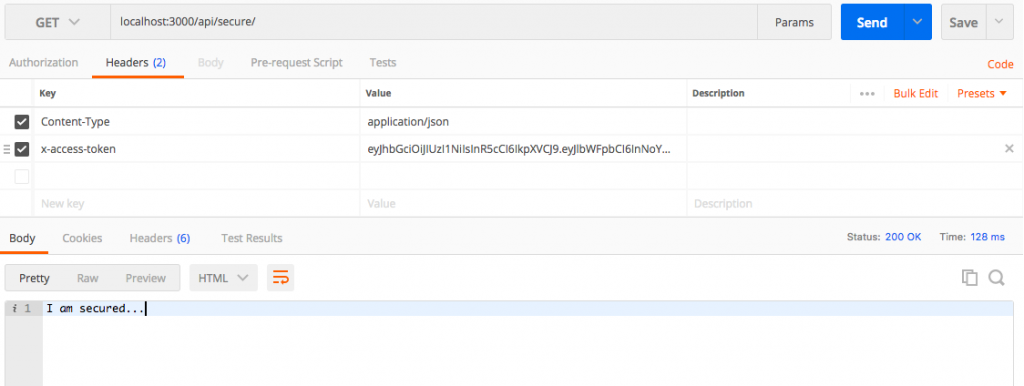This screenshot has width=1024, height=386.
Task: Expand the Save button arrow options
Action: click(1000, 22)
